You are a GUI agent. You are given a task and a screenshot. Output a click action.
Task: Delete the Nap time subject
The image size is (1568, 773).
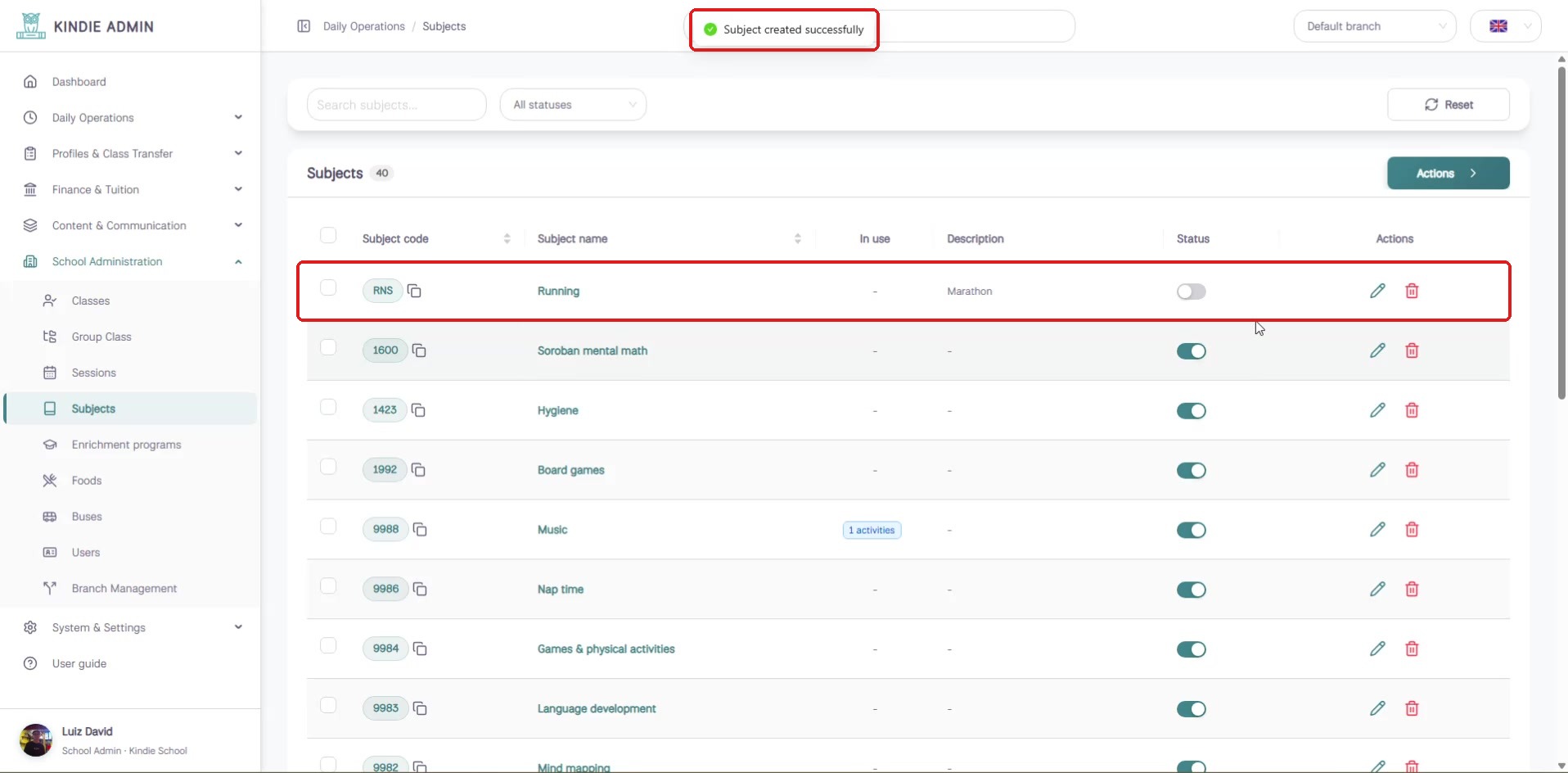pos(1412,590)
